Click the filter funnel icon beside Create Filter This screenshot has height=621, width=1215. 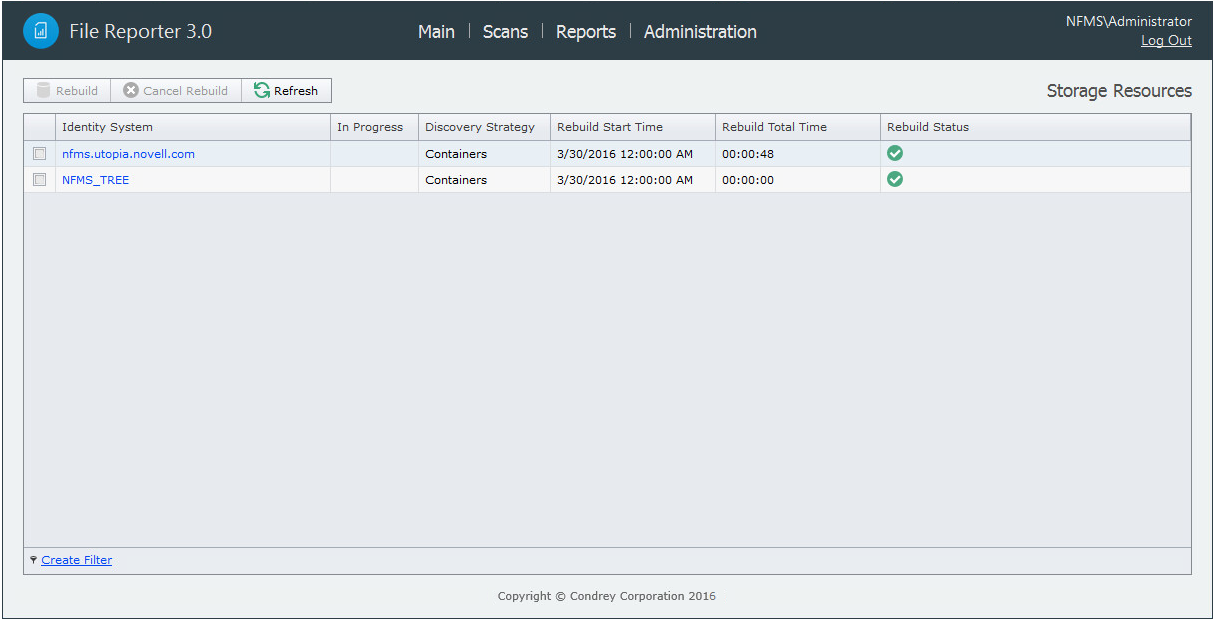click(33, 560)
